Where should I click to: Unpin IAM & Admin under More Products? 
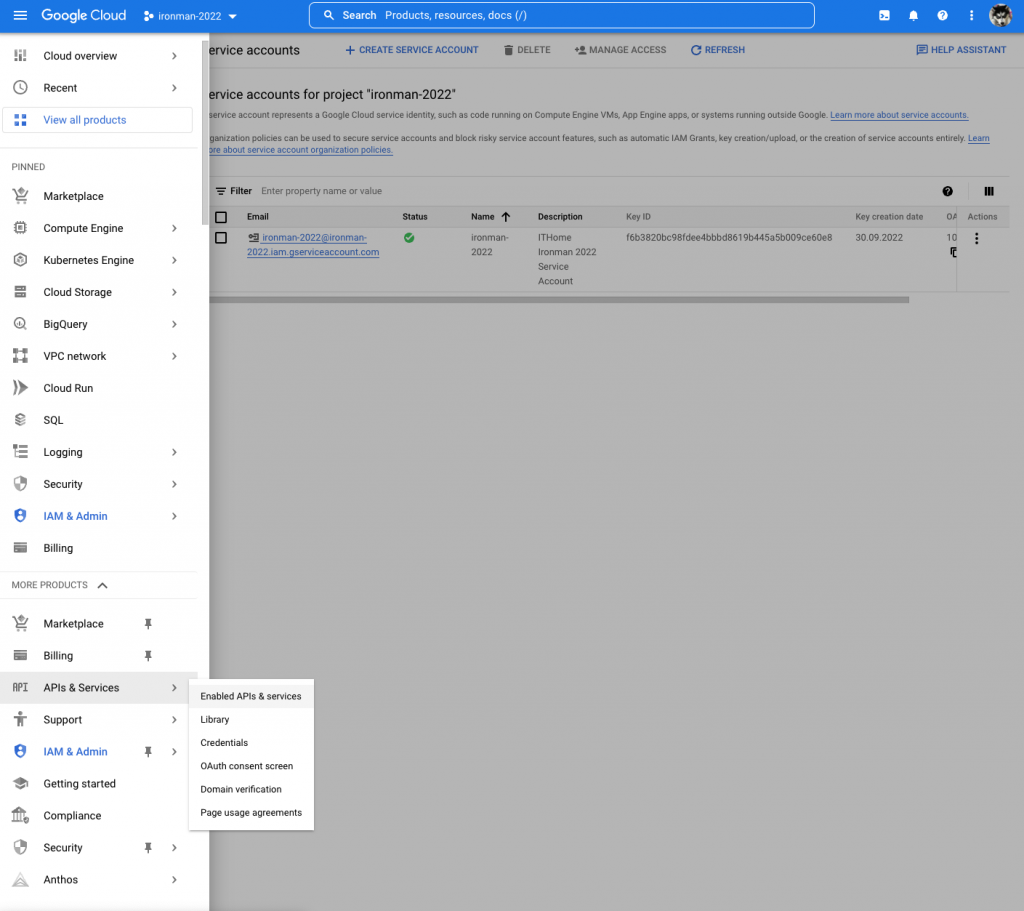(148, 752)
